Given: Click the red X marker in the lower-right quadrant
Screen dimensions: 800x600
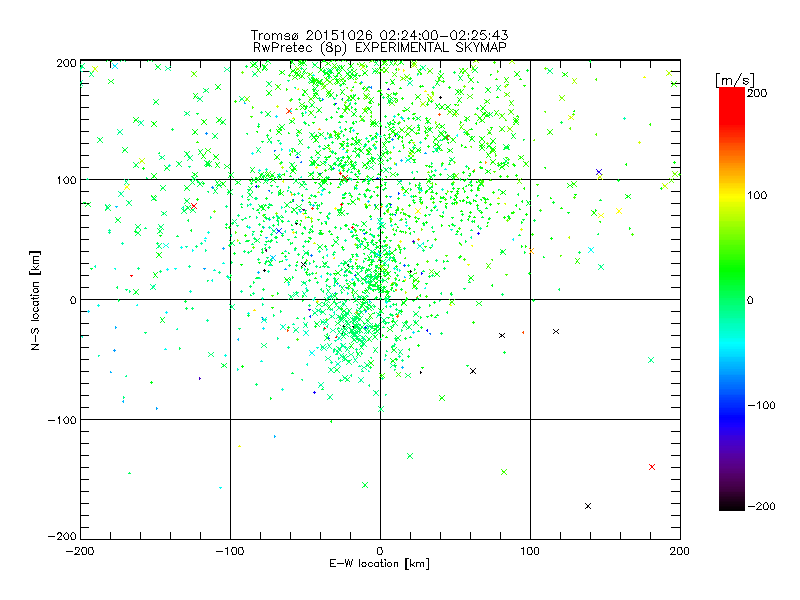Looking at the screenshot, I should pos(652,467).
